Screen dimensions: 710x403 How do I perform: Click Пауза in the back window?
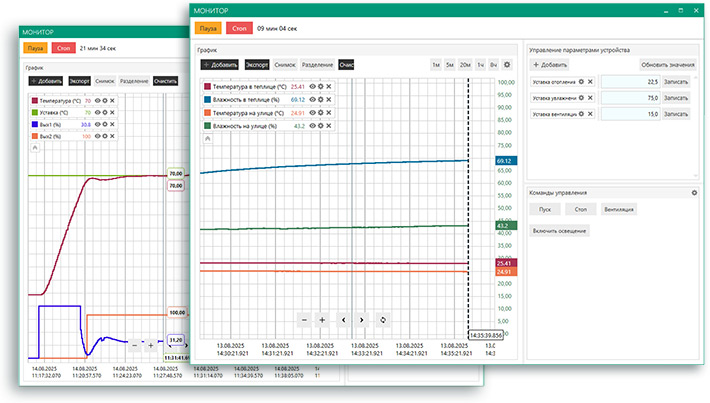point(35,48)
